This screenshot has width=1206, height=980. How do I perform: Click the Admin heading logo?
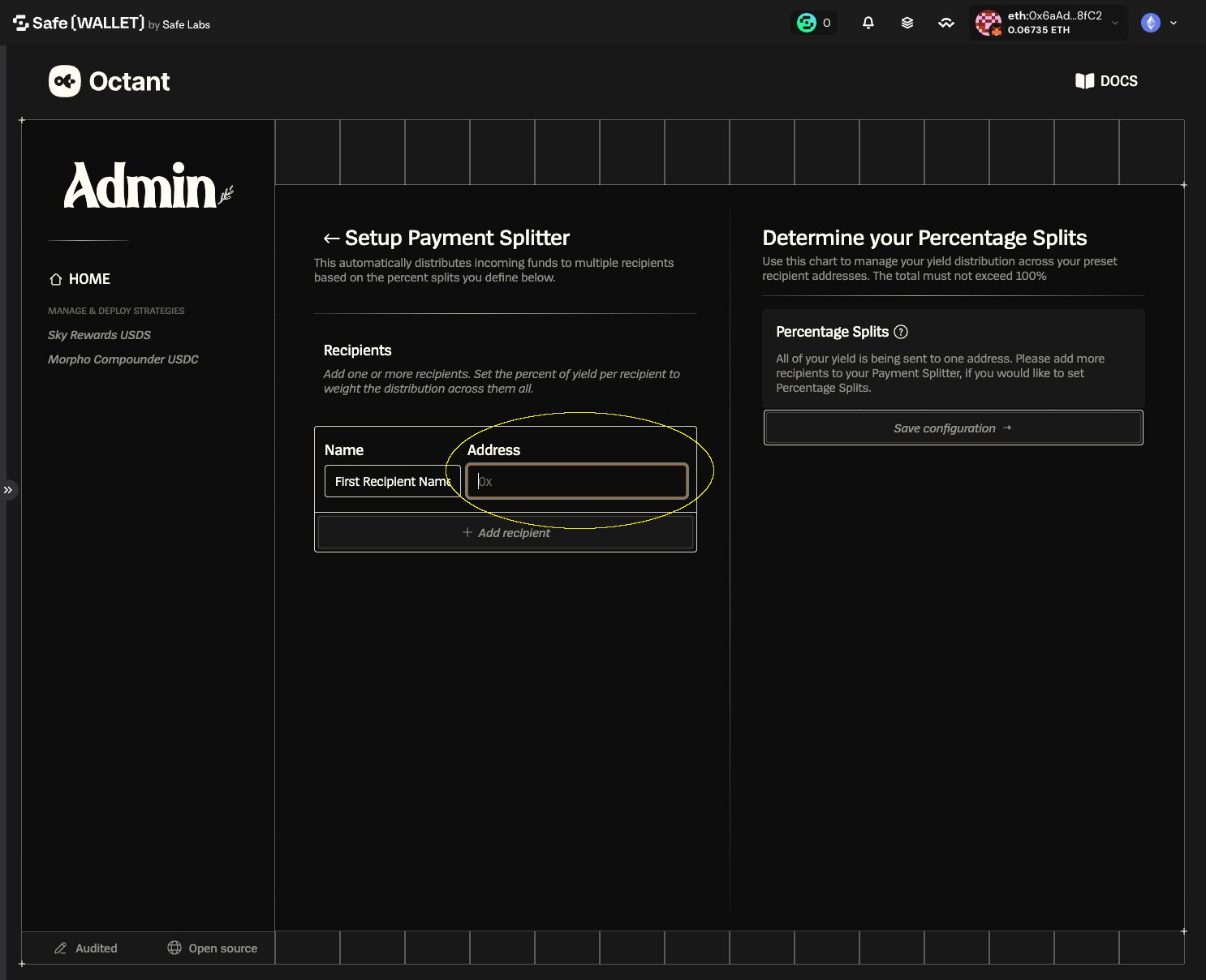[x=148, y=186]
